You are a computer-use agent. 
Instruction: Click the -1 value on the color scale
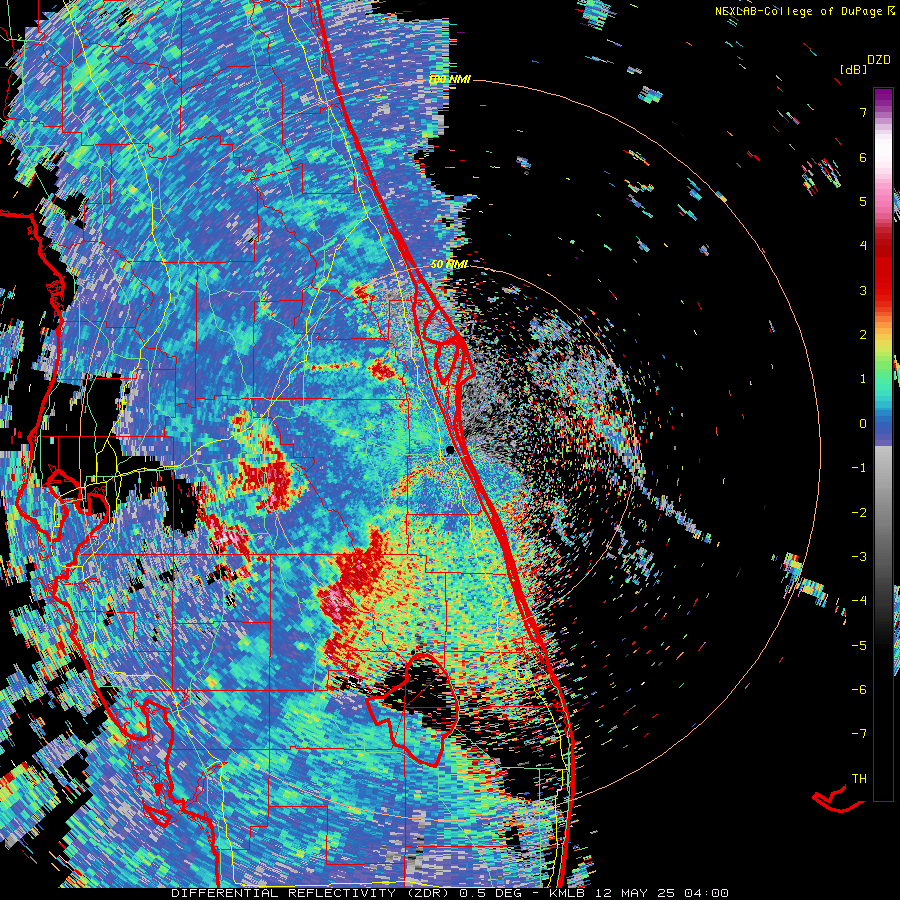(x=859, y=468)
